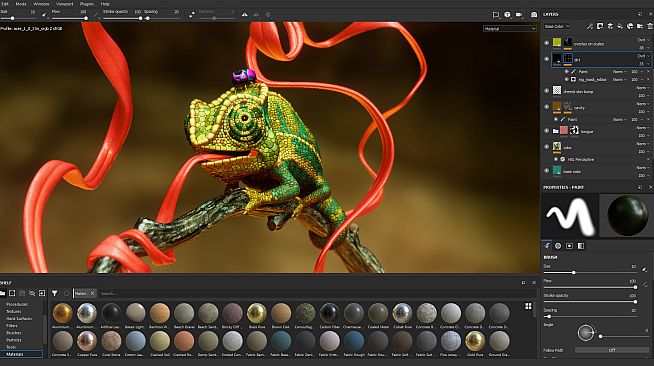Viewport: 654px width, 366px height.
Task: Click the Shelf open folder icon
Action: tap(3, 293)
